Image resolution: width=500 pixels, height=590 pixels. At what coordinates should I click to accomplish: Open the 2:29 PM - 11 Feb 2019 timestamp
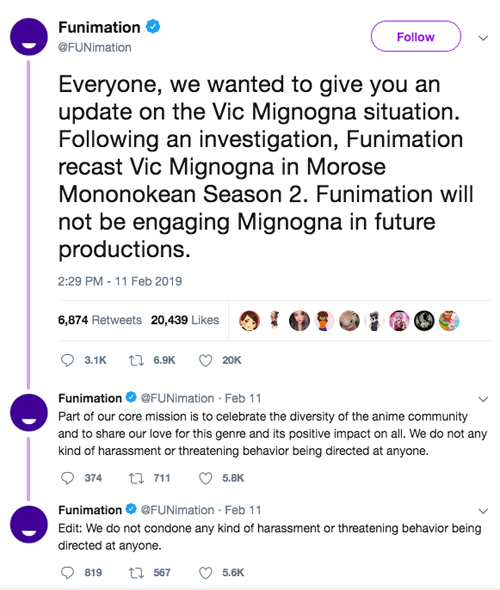120,281
